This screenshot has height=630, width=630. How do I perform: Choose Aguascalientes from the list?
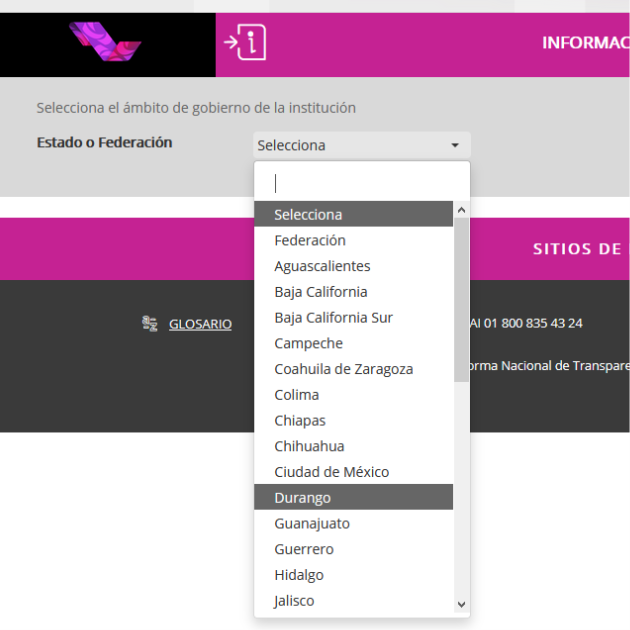tap(322, 266)
